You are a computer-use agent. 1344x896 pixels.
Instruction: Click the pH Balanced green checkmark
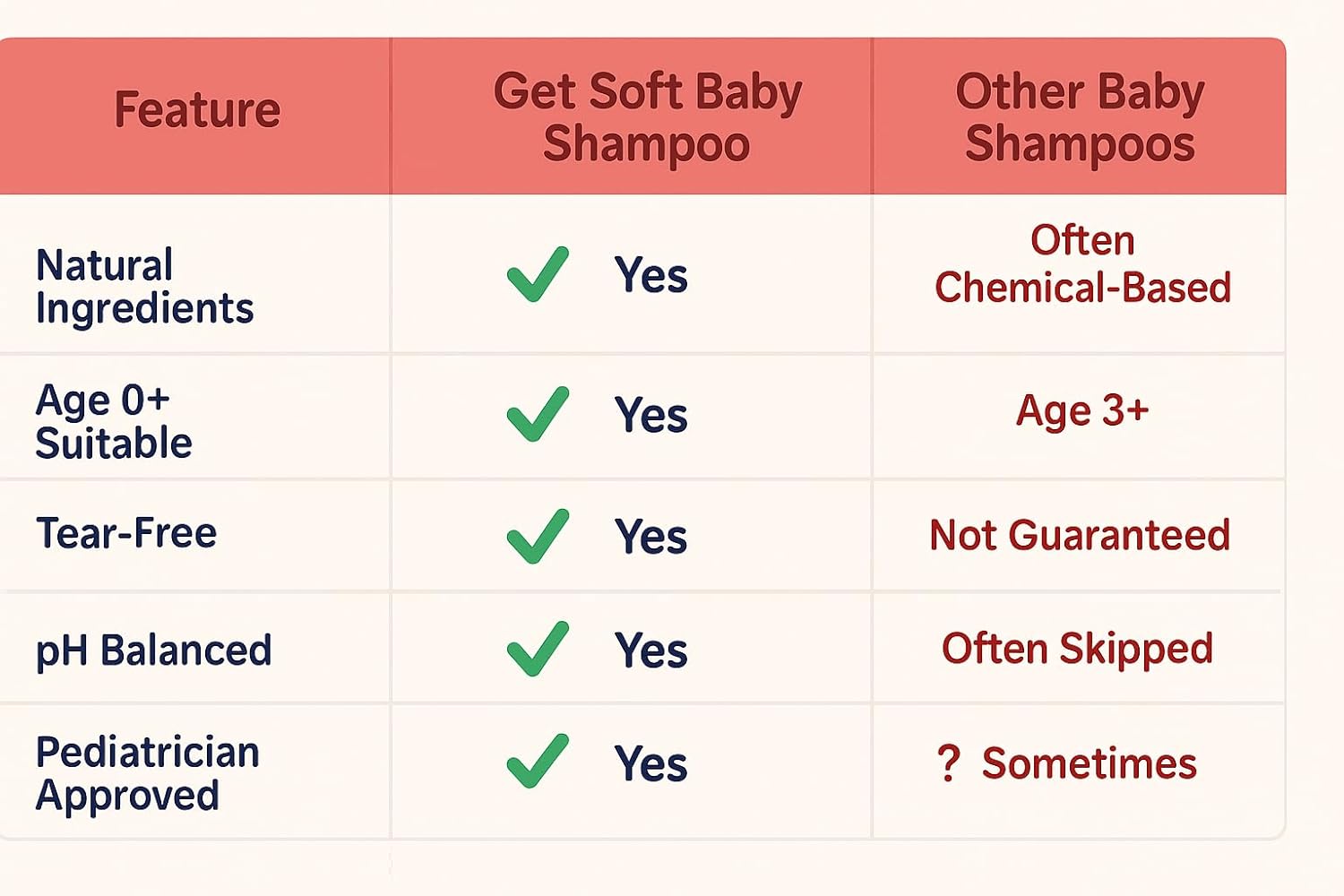tap(538, 649)
